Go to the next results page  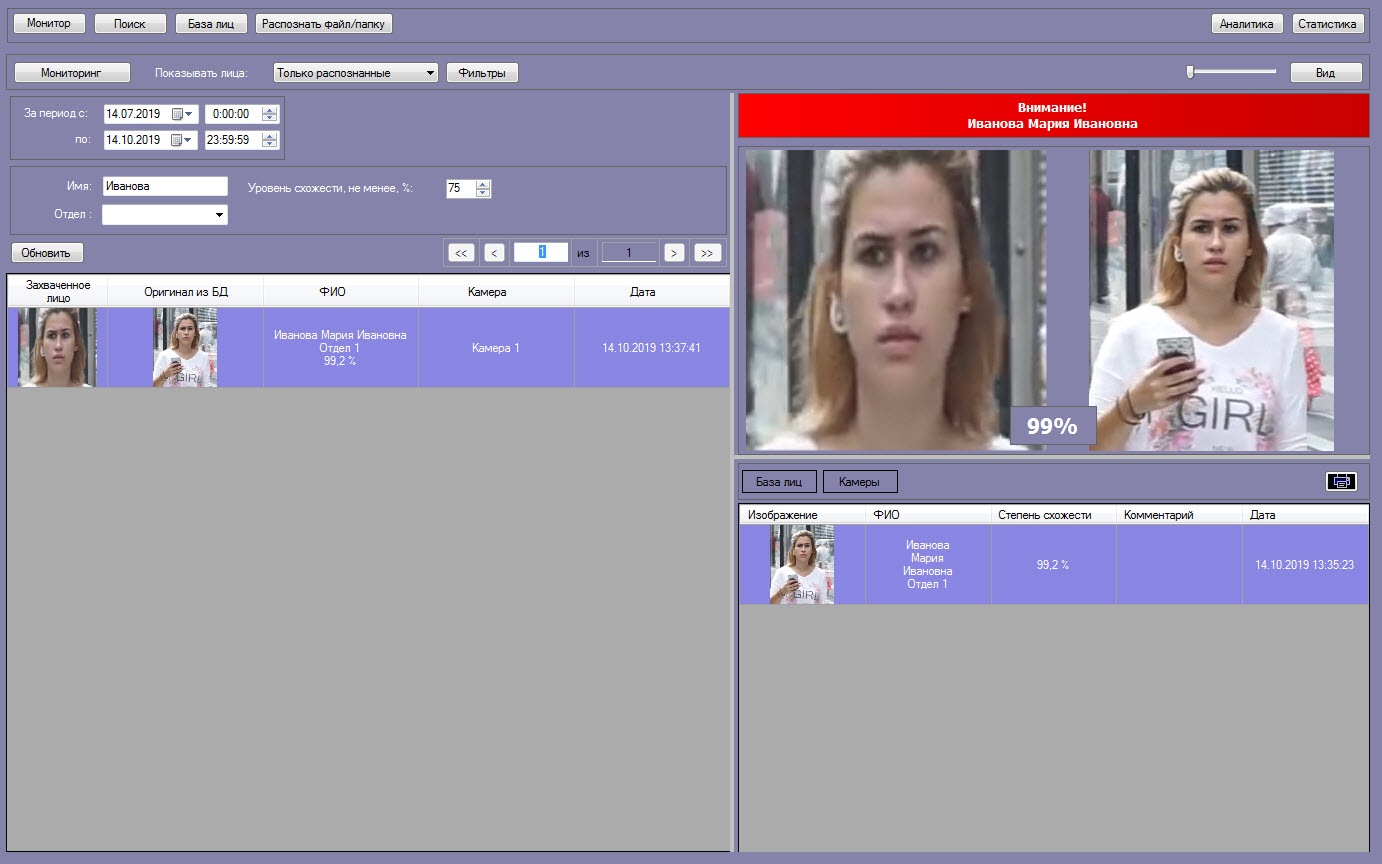pos(675,253)
